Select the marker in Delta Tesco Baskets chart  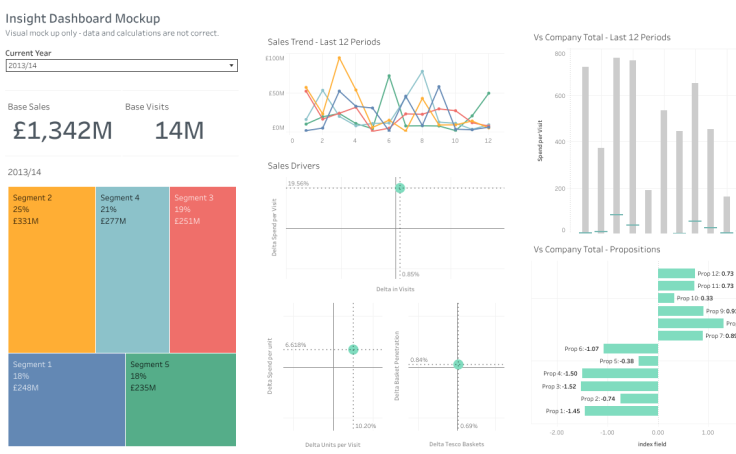pos(458,365)
